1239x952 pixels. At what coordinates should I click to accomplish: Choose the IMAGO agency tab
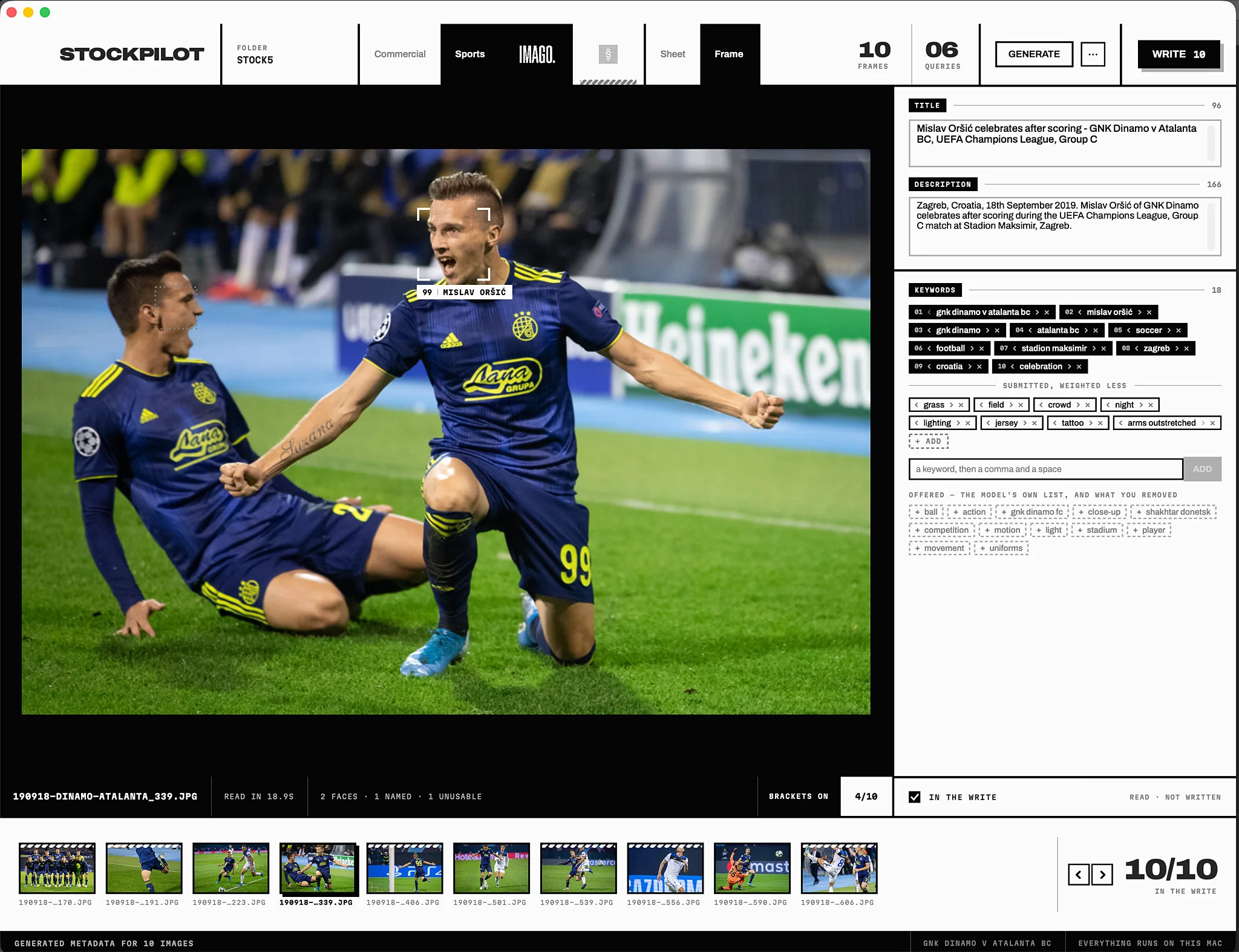[537, 54]
